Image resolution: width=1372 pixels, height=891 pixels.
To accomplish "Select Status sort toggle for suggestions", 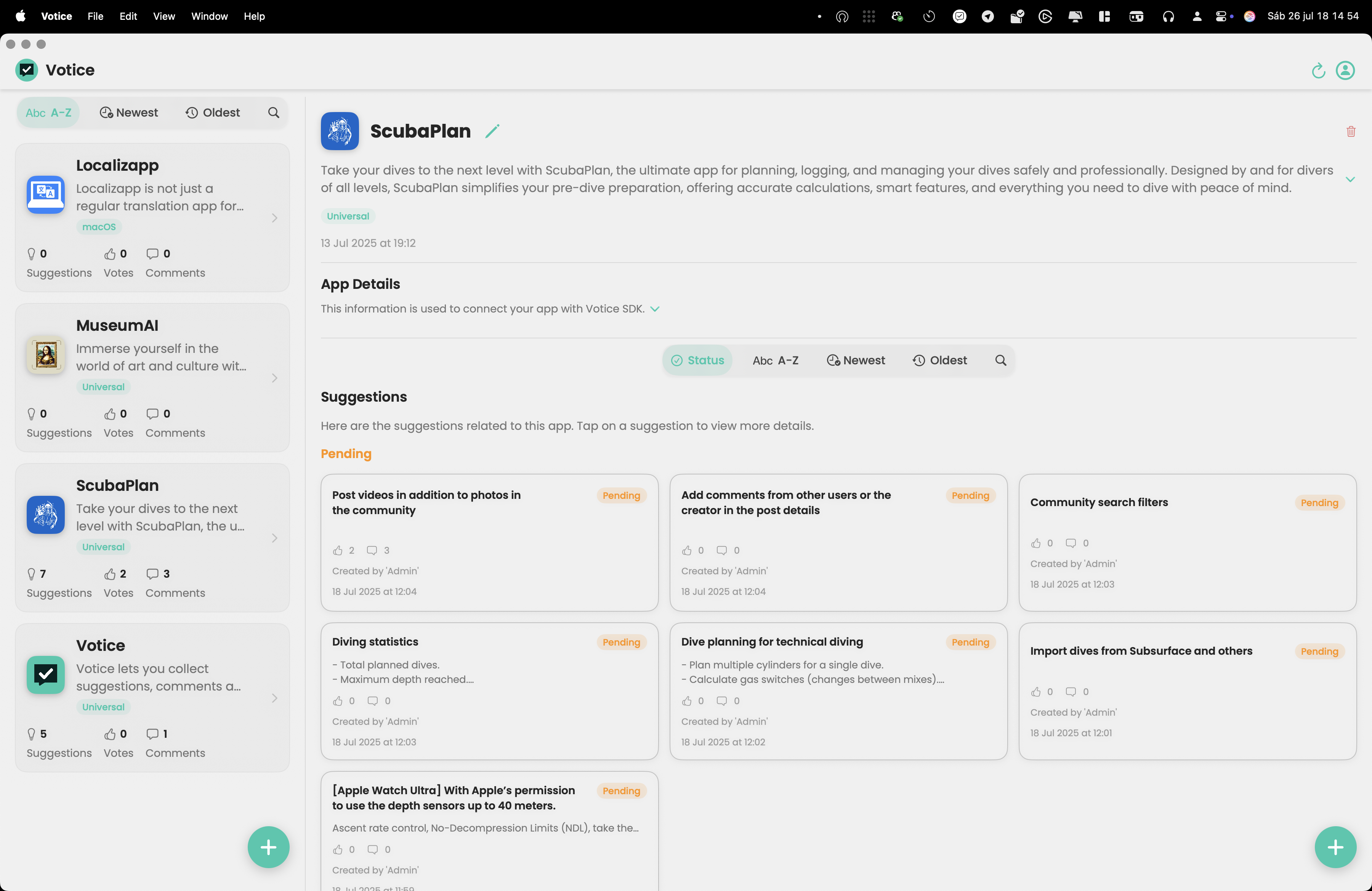I will pyautogui.click(x=697, y=360).
